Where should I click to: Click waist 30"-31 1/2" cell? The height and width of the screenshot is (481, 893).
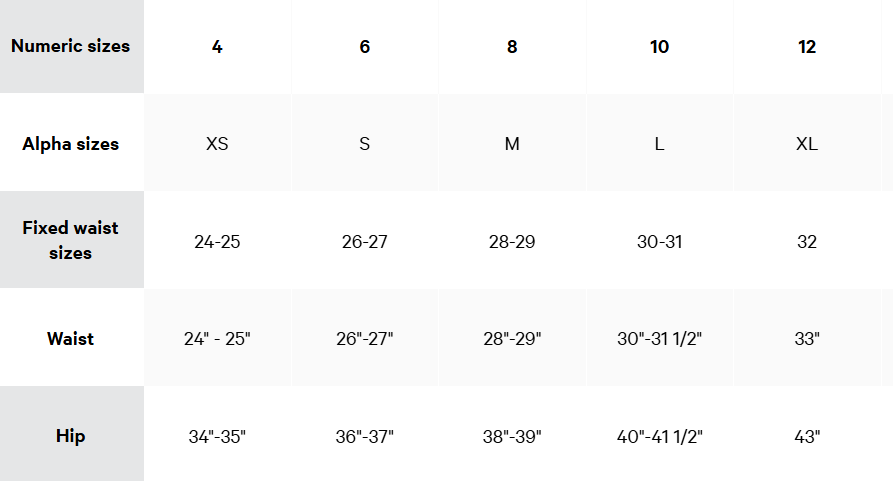click(x=659, y=338)
